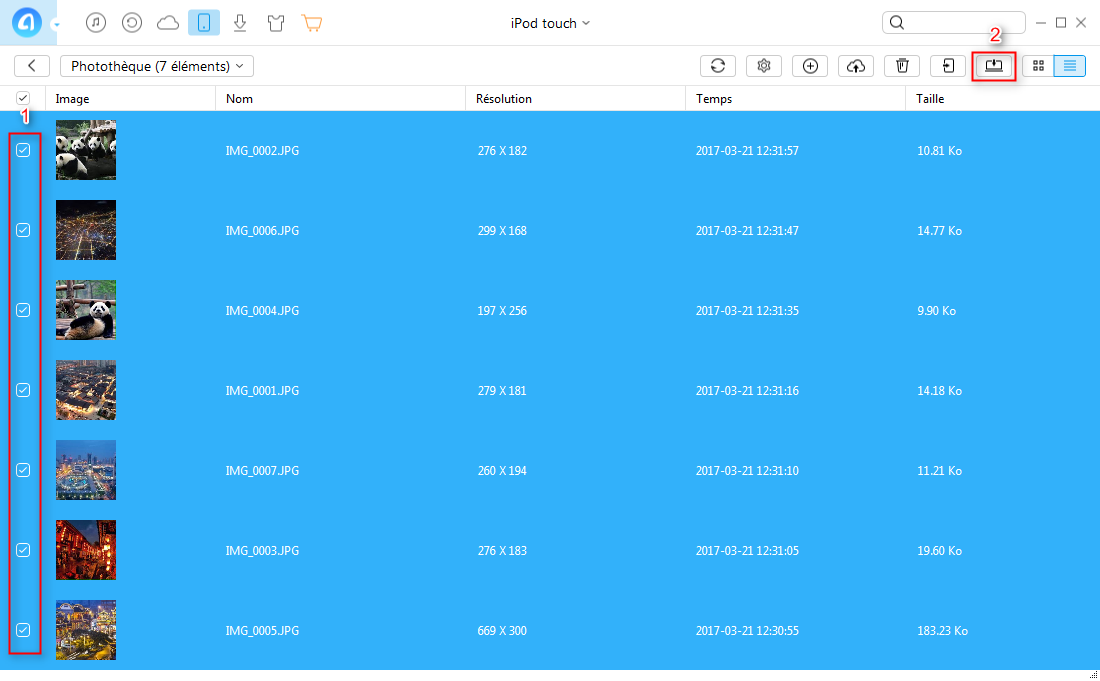This screenshot has height=681, width=1100.
Task: Open the iCloud content icon
Action: pyautogui.click(x=168, y=23)
